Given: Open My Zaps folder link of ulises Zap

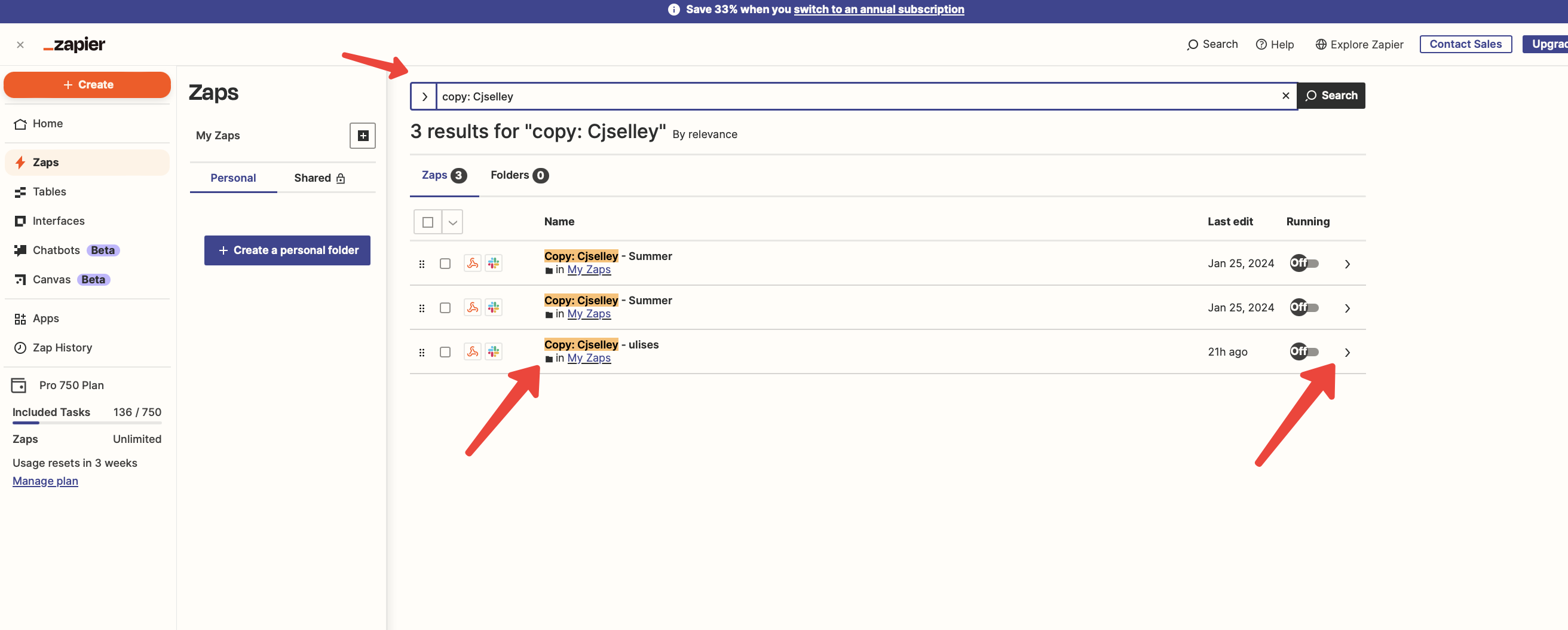Looking at the screenshot, I should [589, 359].
